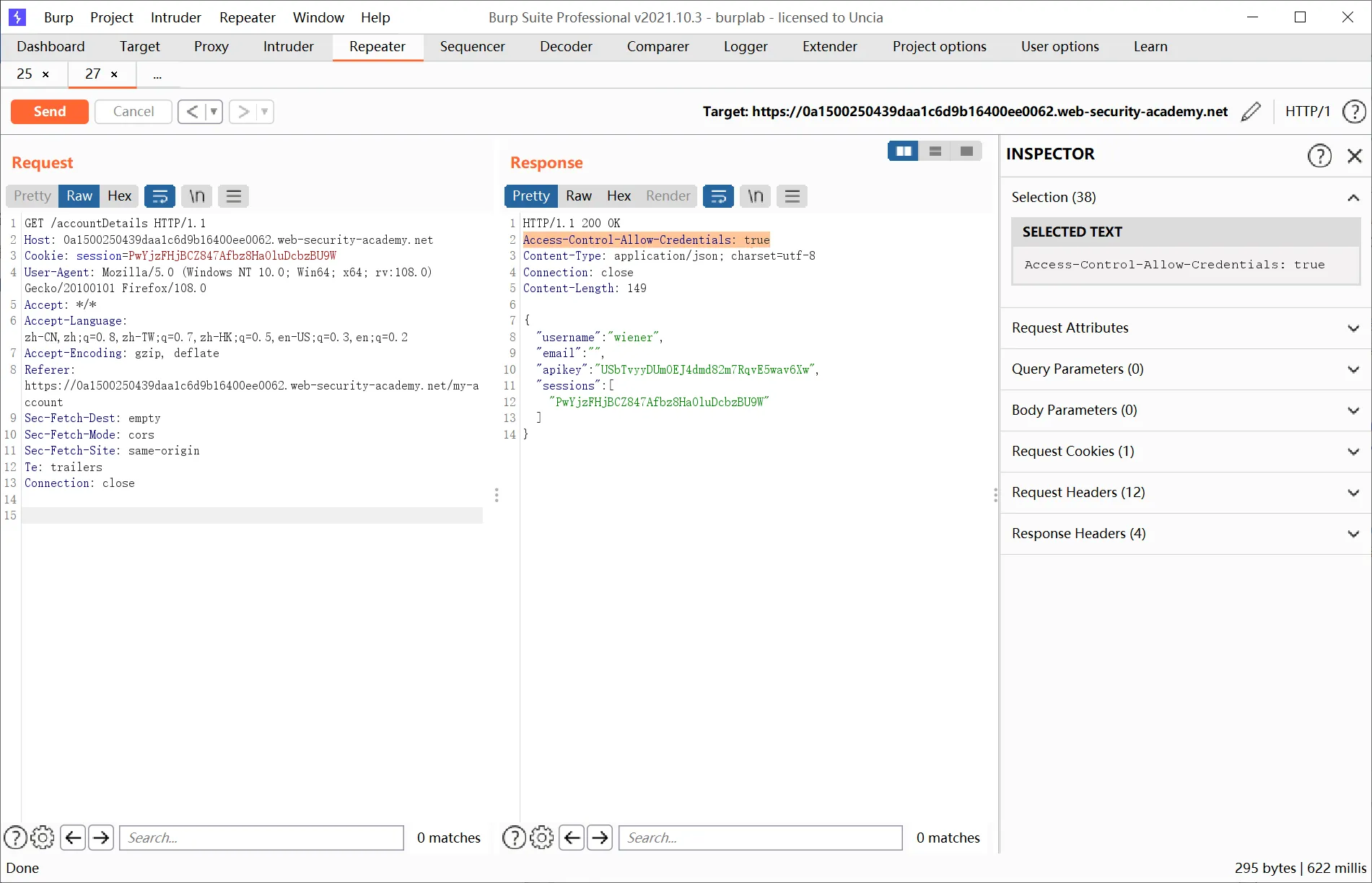Image resolution: width=1372 pixels, height=883 pixels.
Task: Open the history back dropdown arrow
Action: coord(214,111)
